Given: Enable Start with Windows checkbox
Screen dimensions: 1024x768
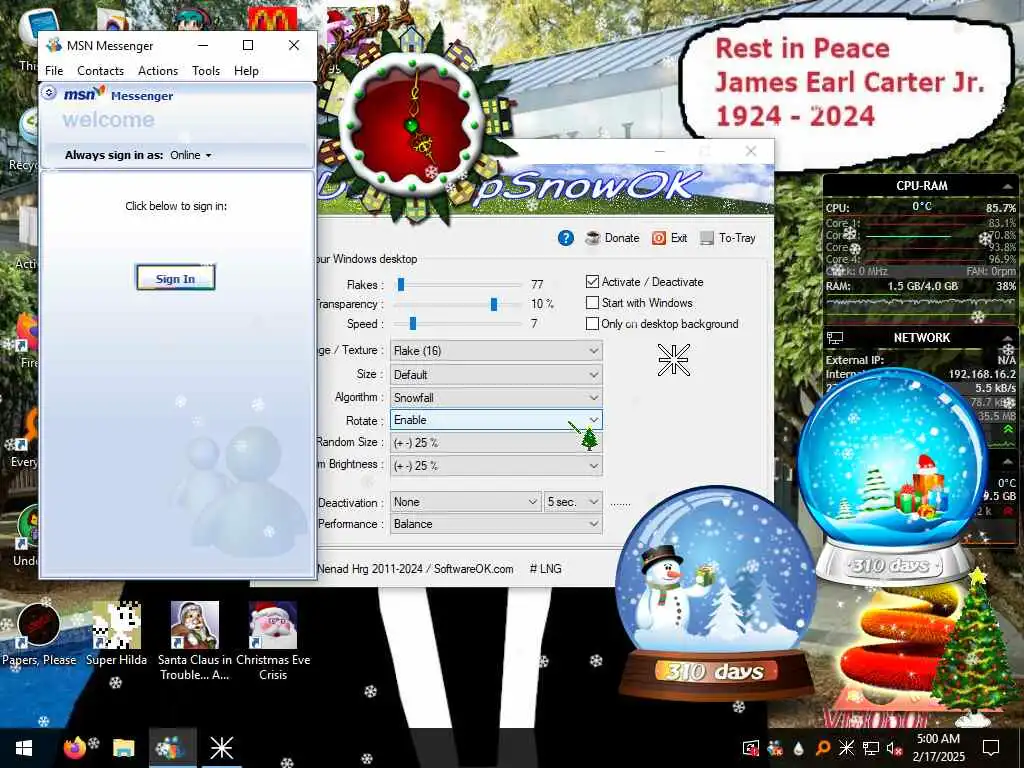Looking at the screenshot, I should pyautogui.click(x=592, y=302).
